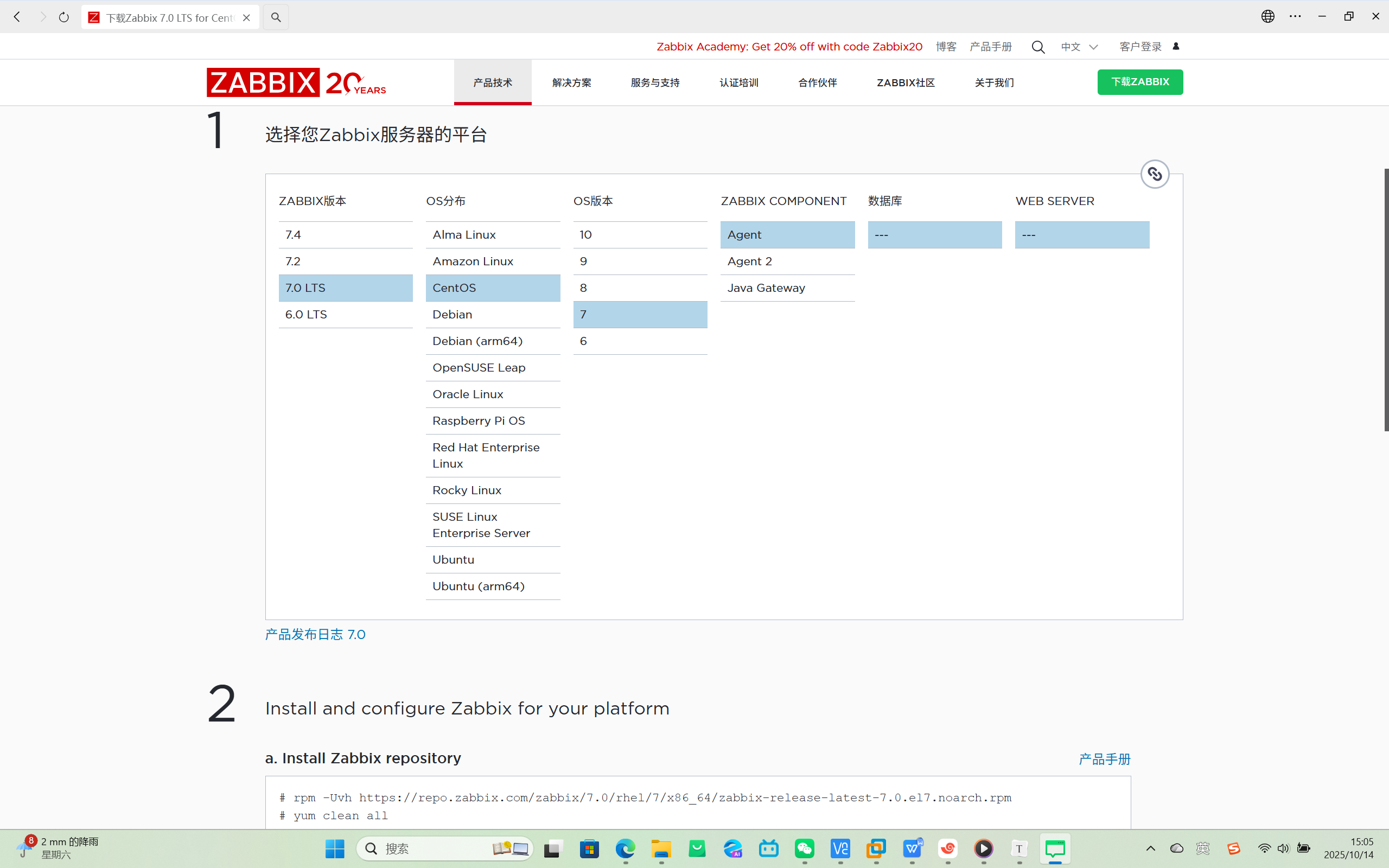Viewport: 1389px width, 868px height.
Task: Open the 产品技术 menu tab
Action: pos(492,82)
